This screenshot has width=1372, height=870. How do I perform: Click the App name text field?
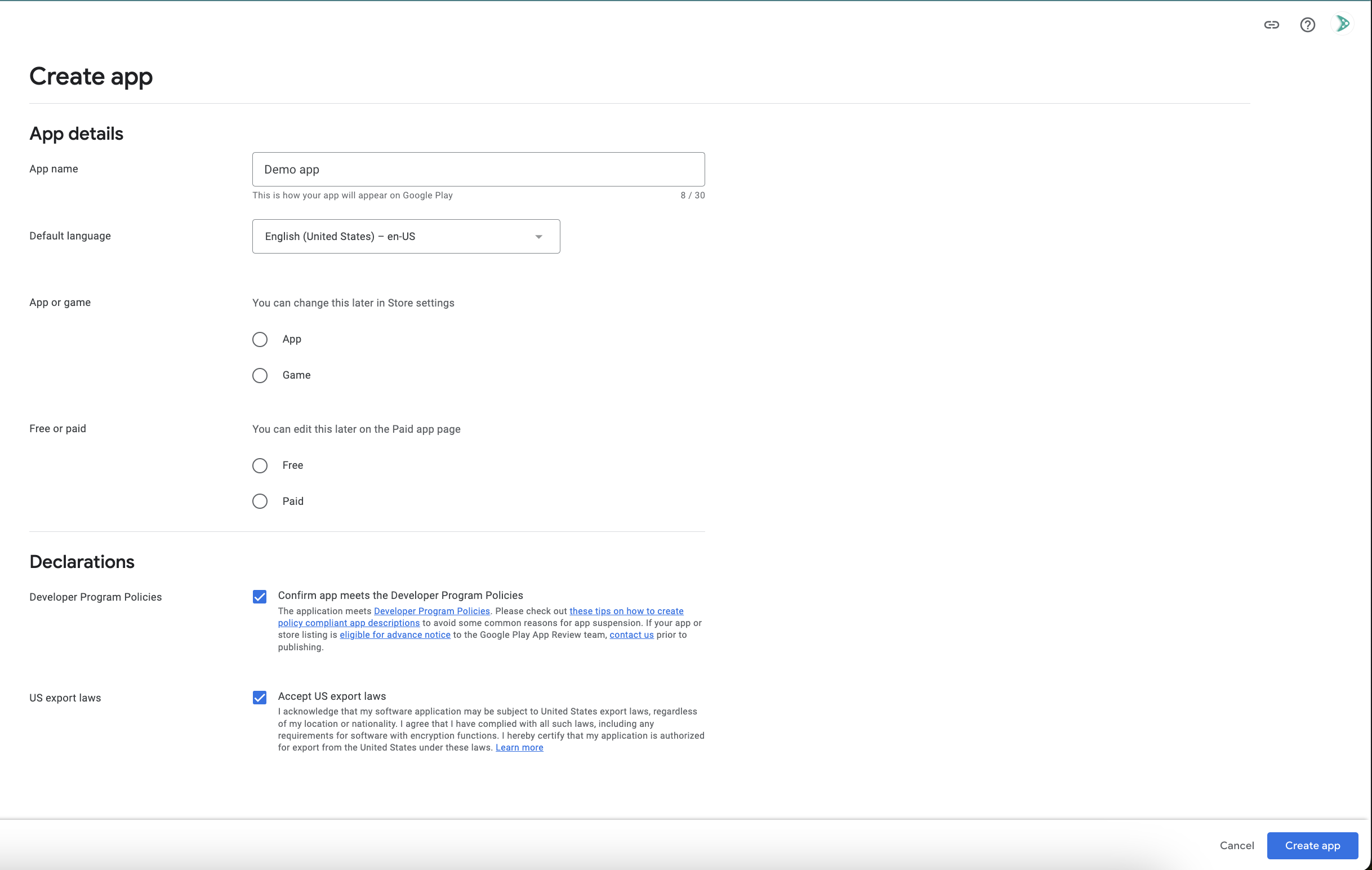tap(478, 170)
